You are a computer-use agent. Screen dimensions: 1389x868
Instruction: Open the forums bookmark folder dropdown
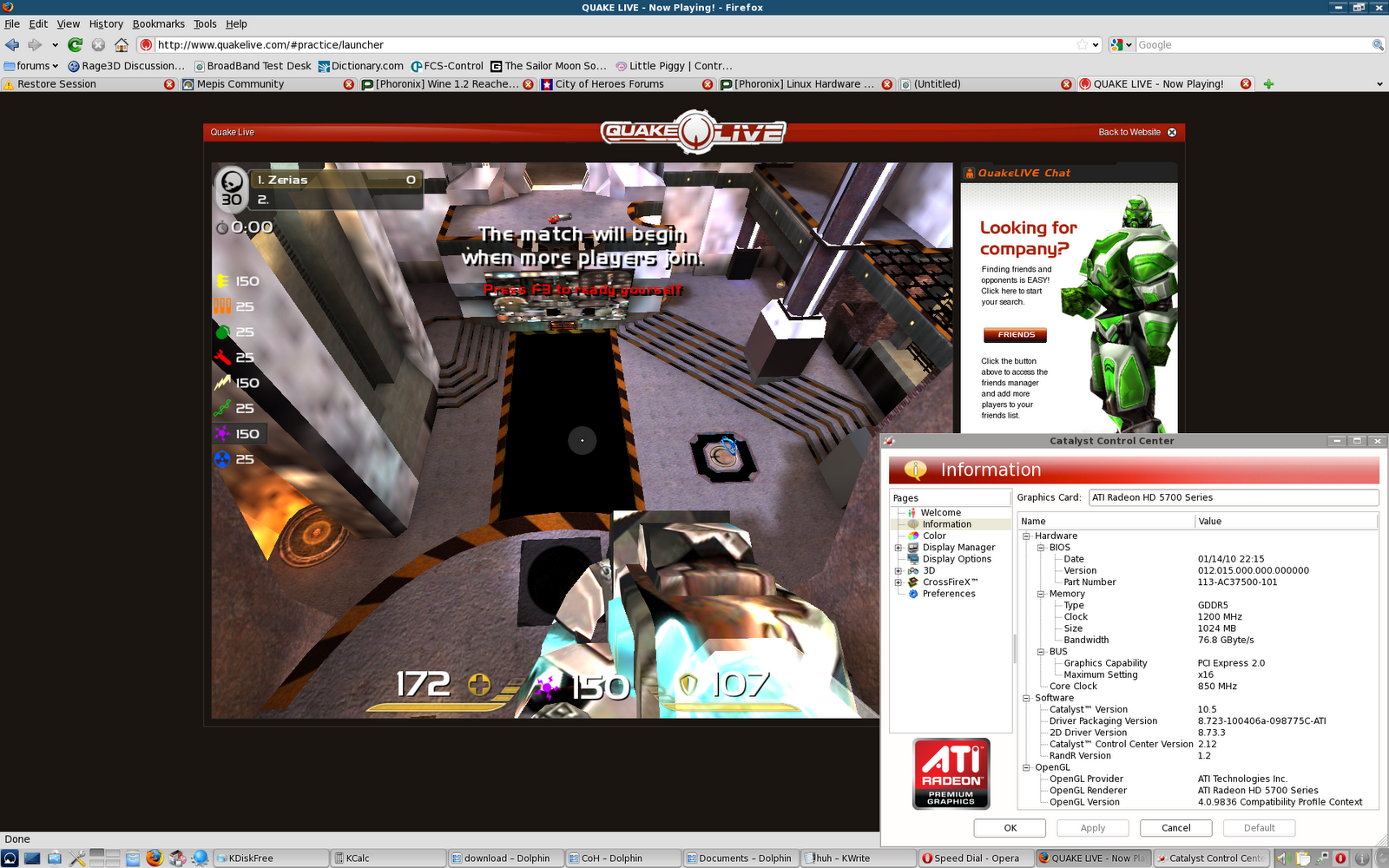pos(31,66)
